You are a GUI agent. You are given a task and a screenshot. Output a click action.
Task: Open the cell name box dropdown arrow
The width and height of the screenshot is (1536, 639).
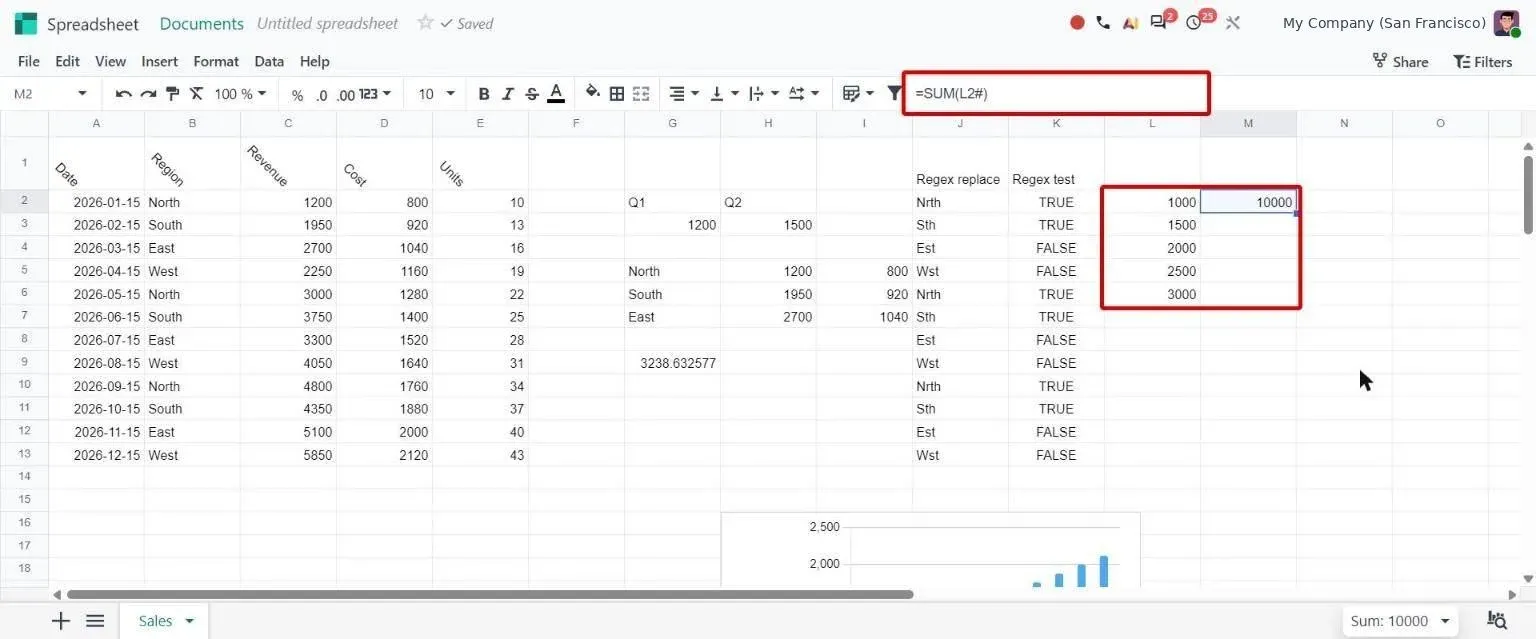pos(82,94)
